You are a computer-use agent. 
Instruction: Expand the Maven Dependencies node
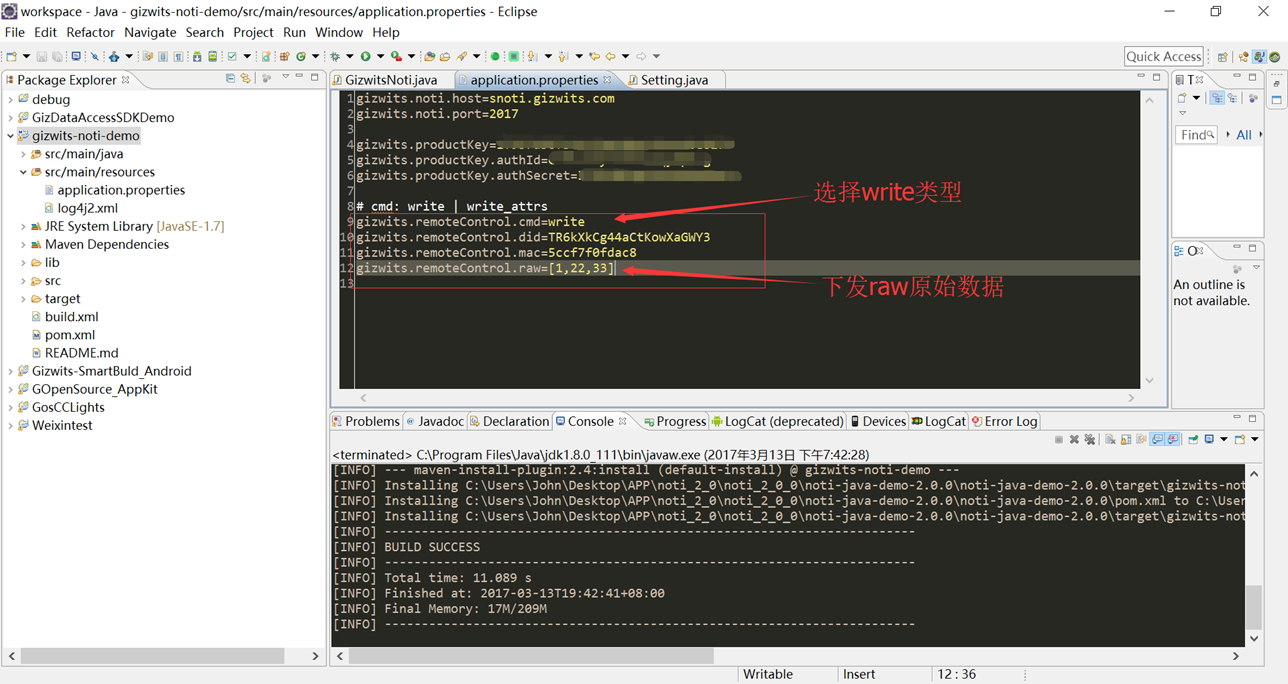pos(23,245)
